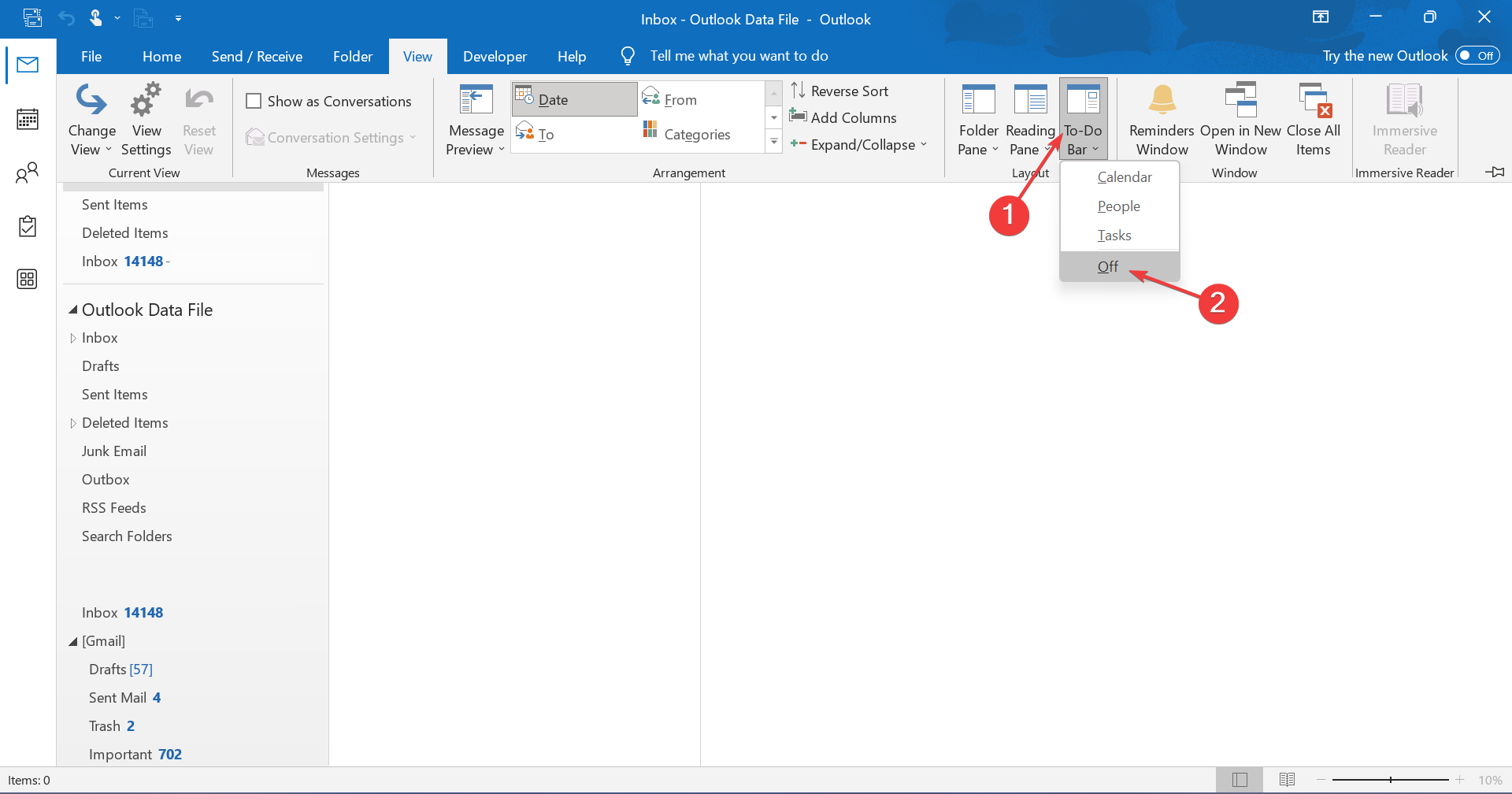Pin the ribbon with pin icon
This screenshot has height=794, width=1512.
1494,172
